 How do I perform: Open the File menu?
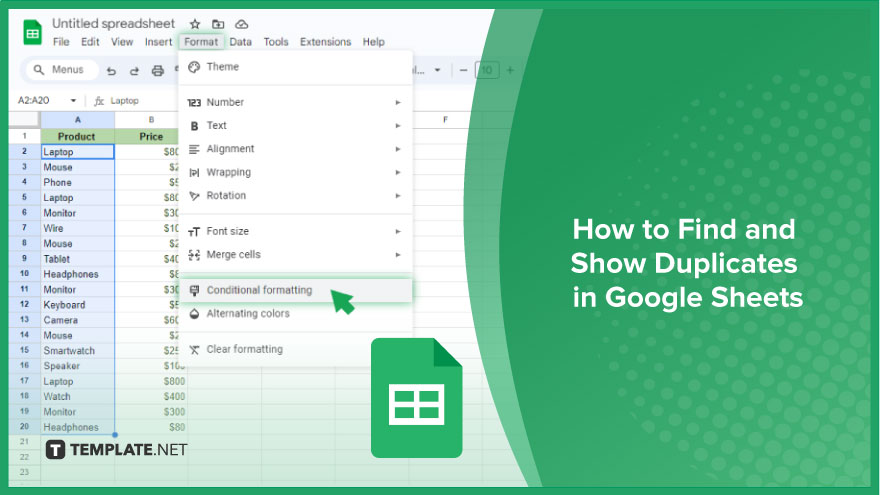(x=61, y=42)
